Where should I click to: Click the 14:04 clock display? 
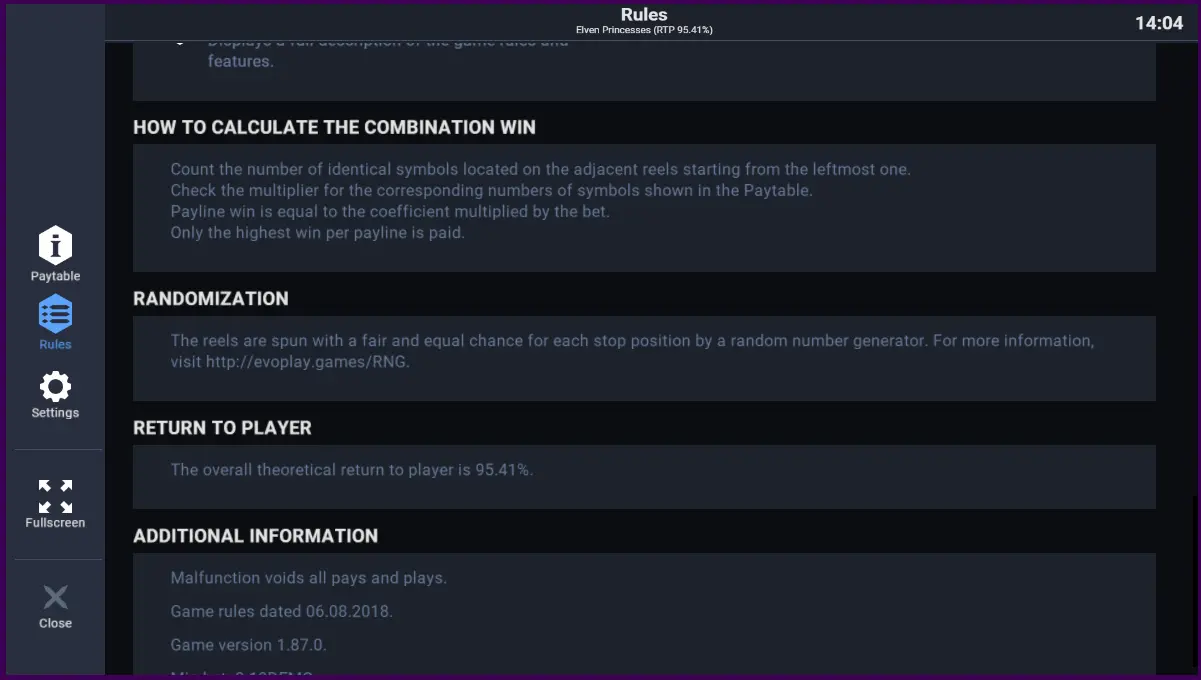(1159, 23)
